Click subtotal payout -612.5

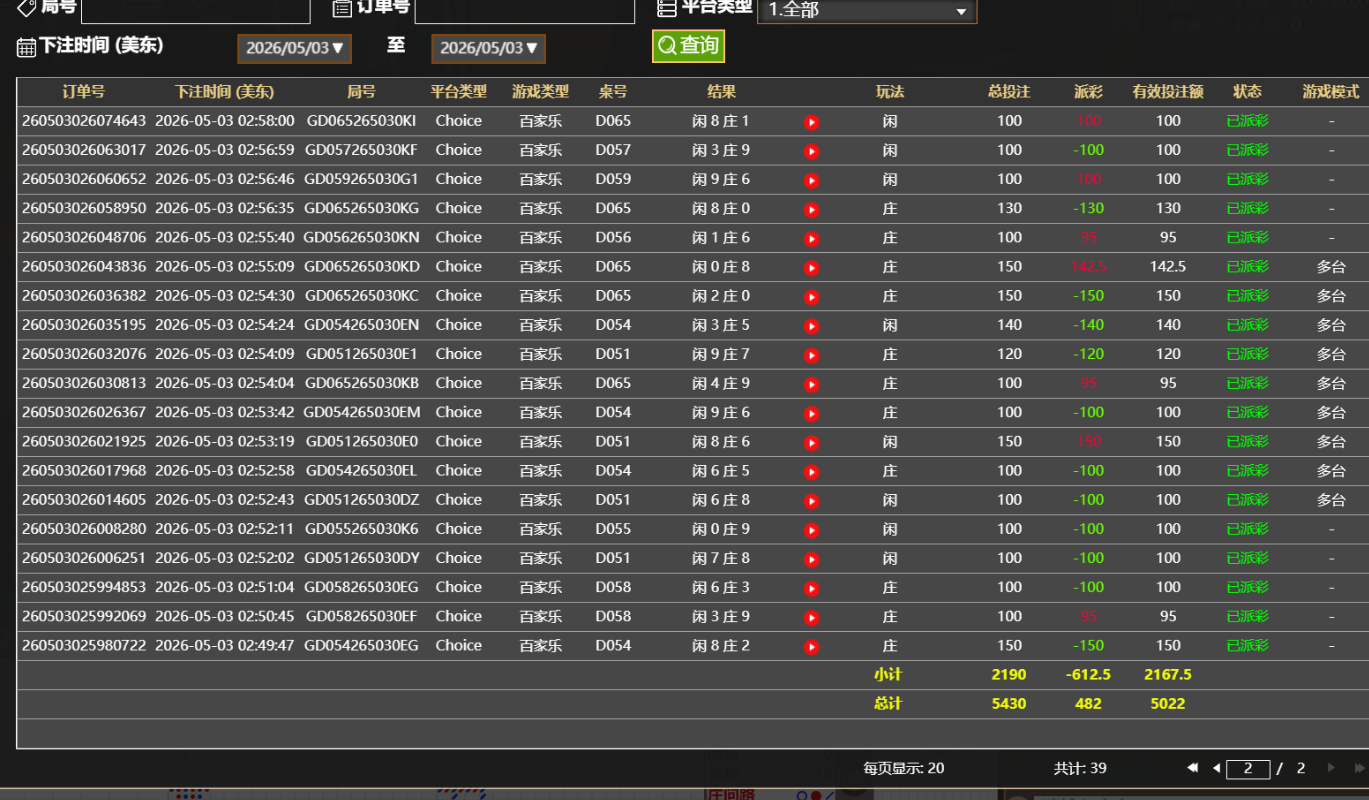click(x=1088, y=675)
